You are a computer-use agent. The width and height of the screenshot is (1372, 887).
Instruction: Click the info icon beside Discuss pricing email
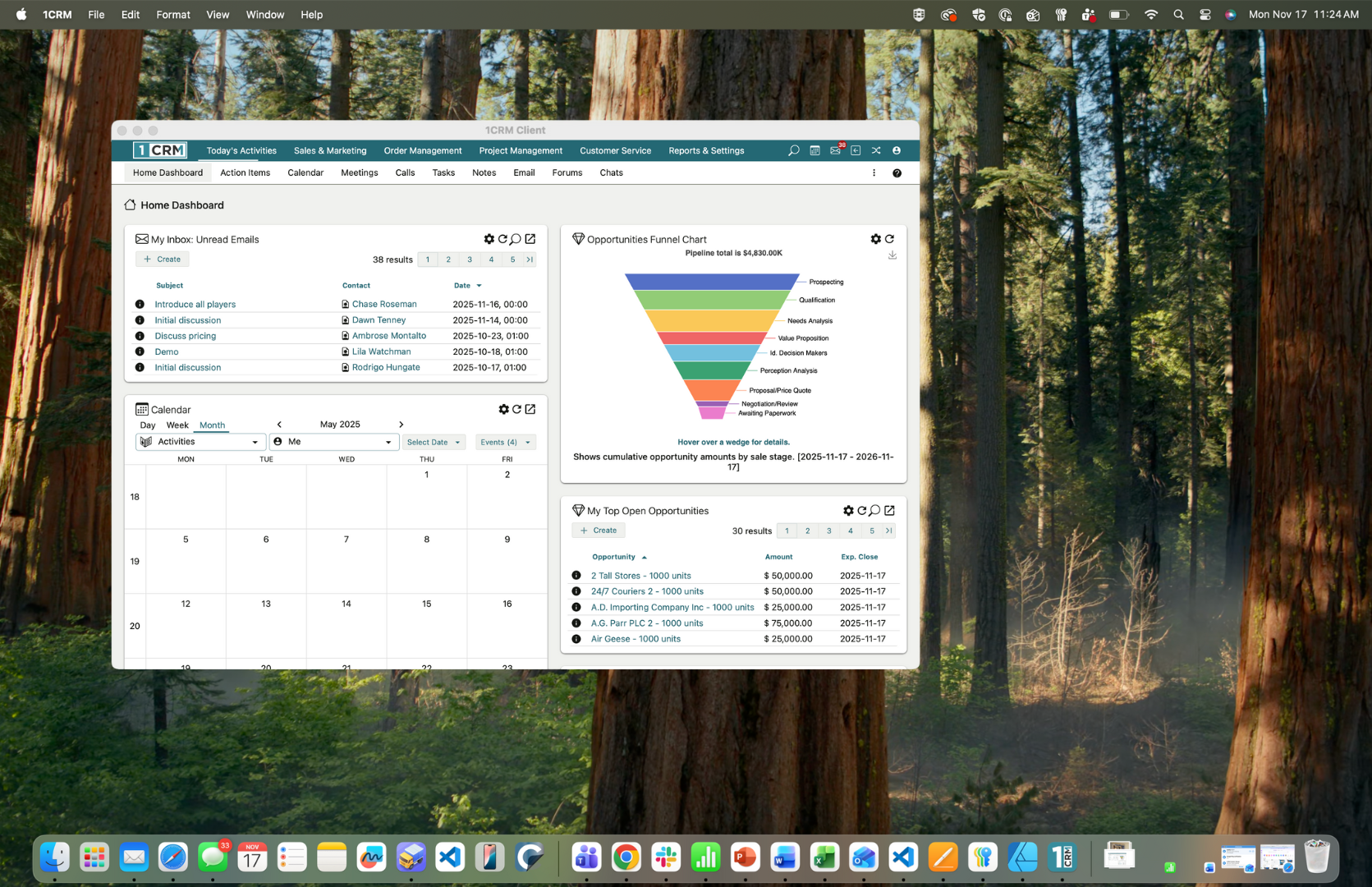tap(140, 336)
